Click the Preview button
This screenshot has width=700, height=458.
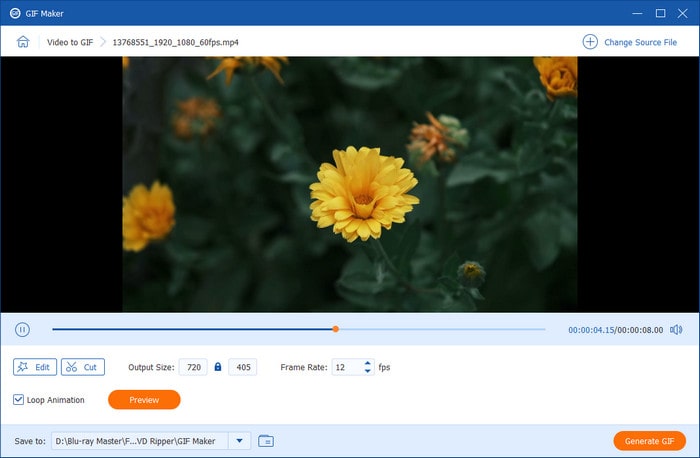point(144,400)
